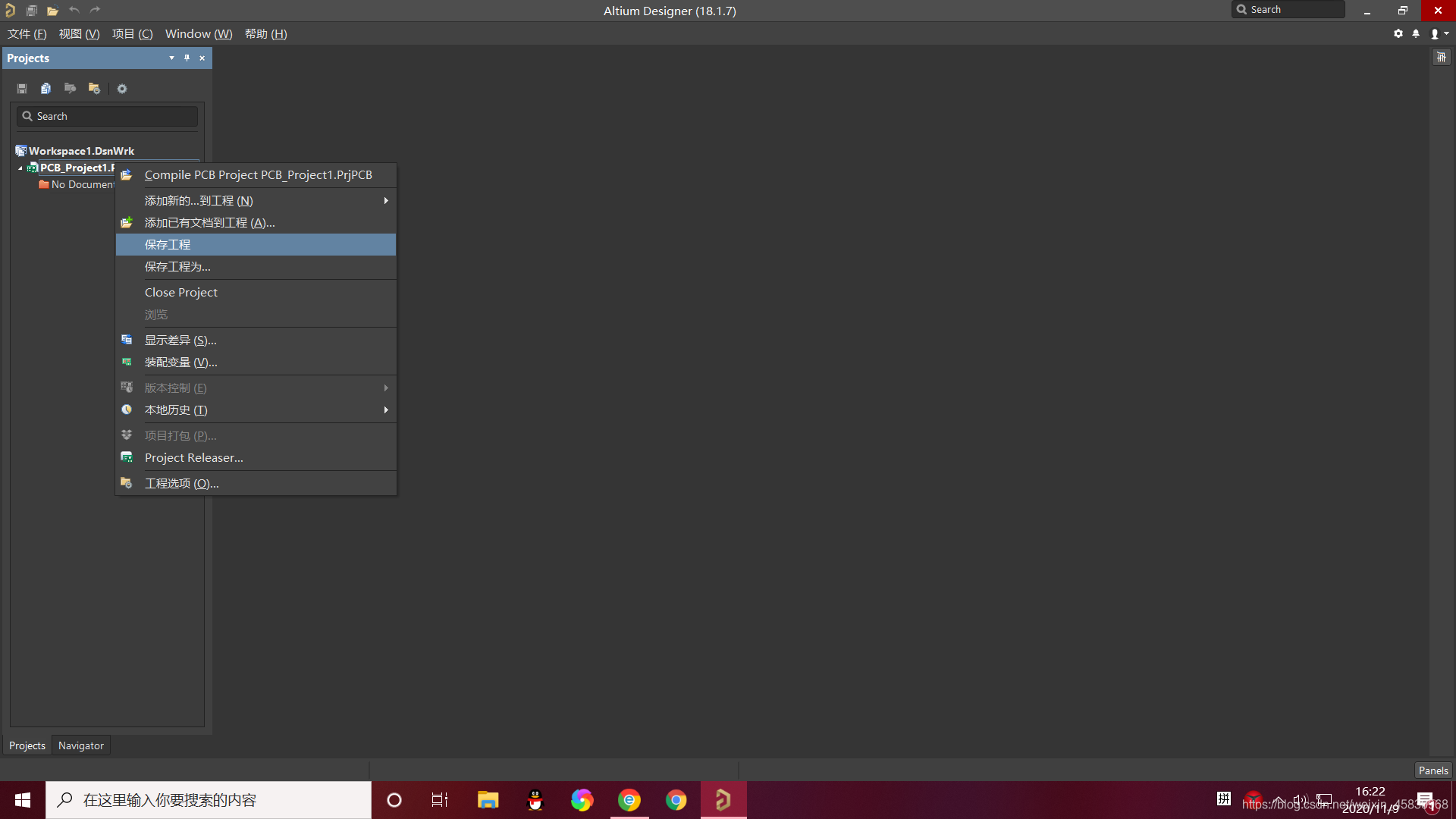Click the Windows taskbar search box
Image resolution: width=1456 pixels, height=819 pixels.
209,800
